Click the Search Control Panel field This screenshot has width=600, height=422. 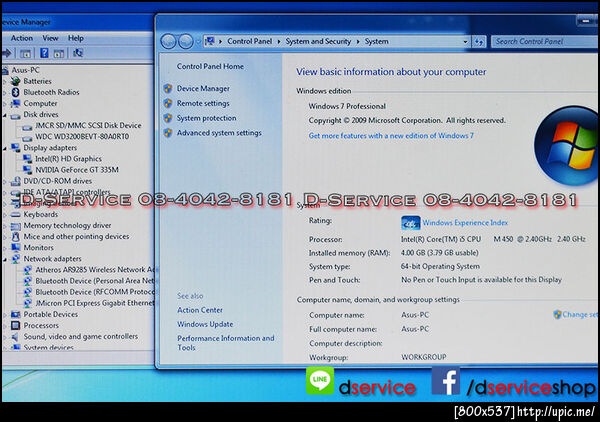point(545,41)
